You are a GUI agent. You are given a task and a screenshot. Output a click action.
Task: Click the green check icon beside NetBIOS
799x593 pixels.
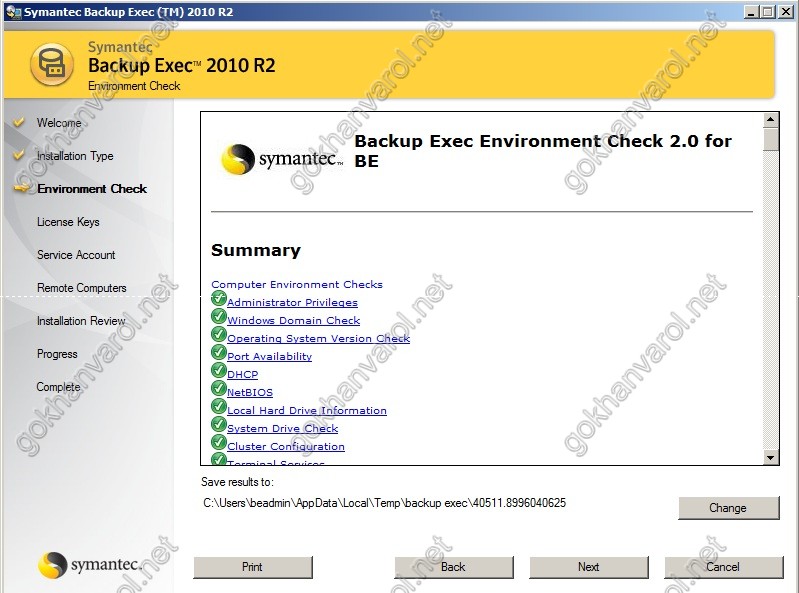pos(219,388)
